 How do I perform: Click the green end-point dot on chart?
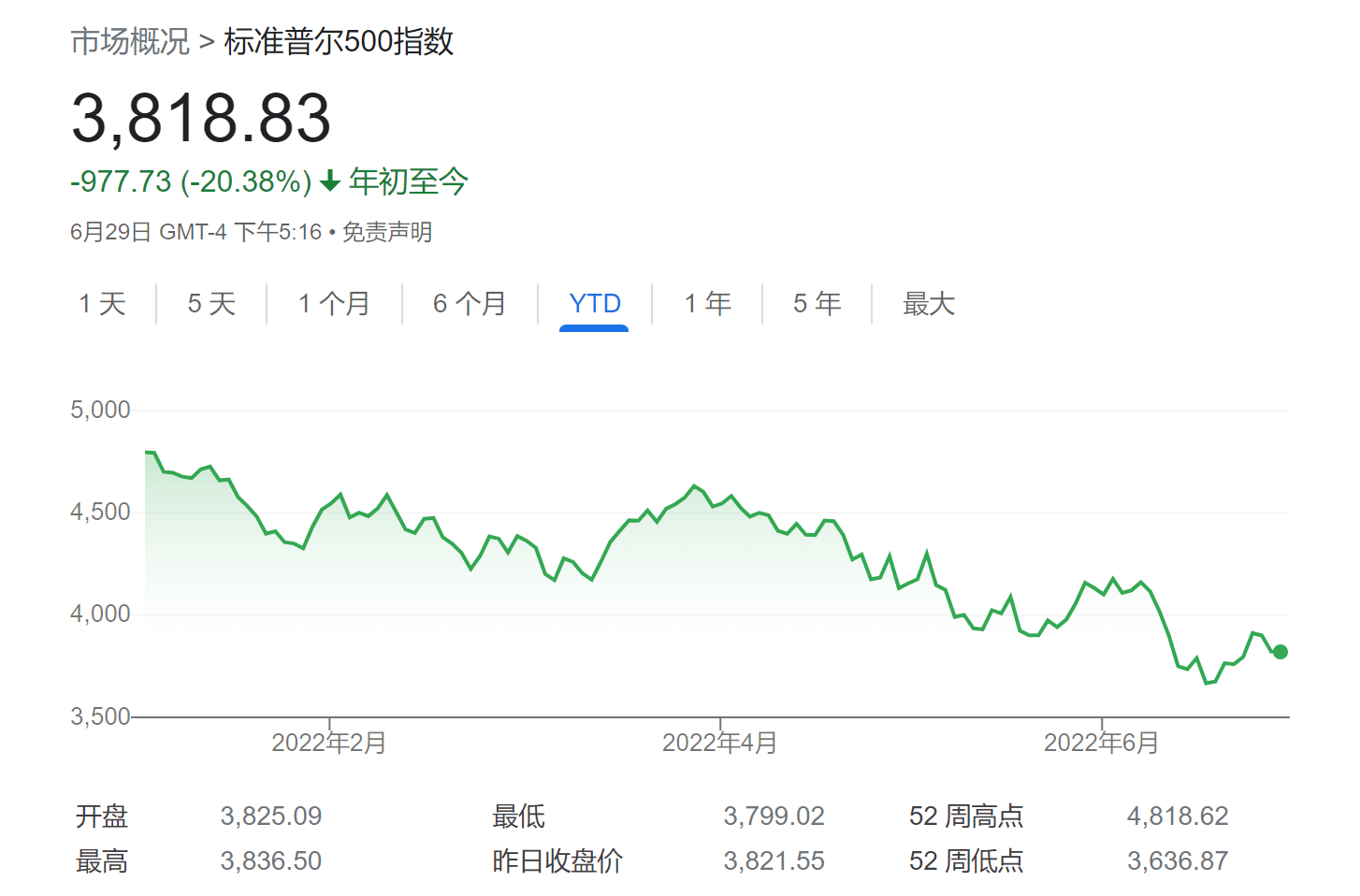(x=1280, y=652)
